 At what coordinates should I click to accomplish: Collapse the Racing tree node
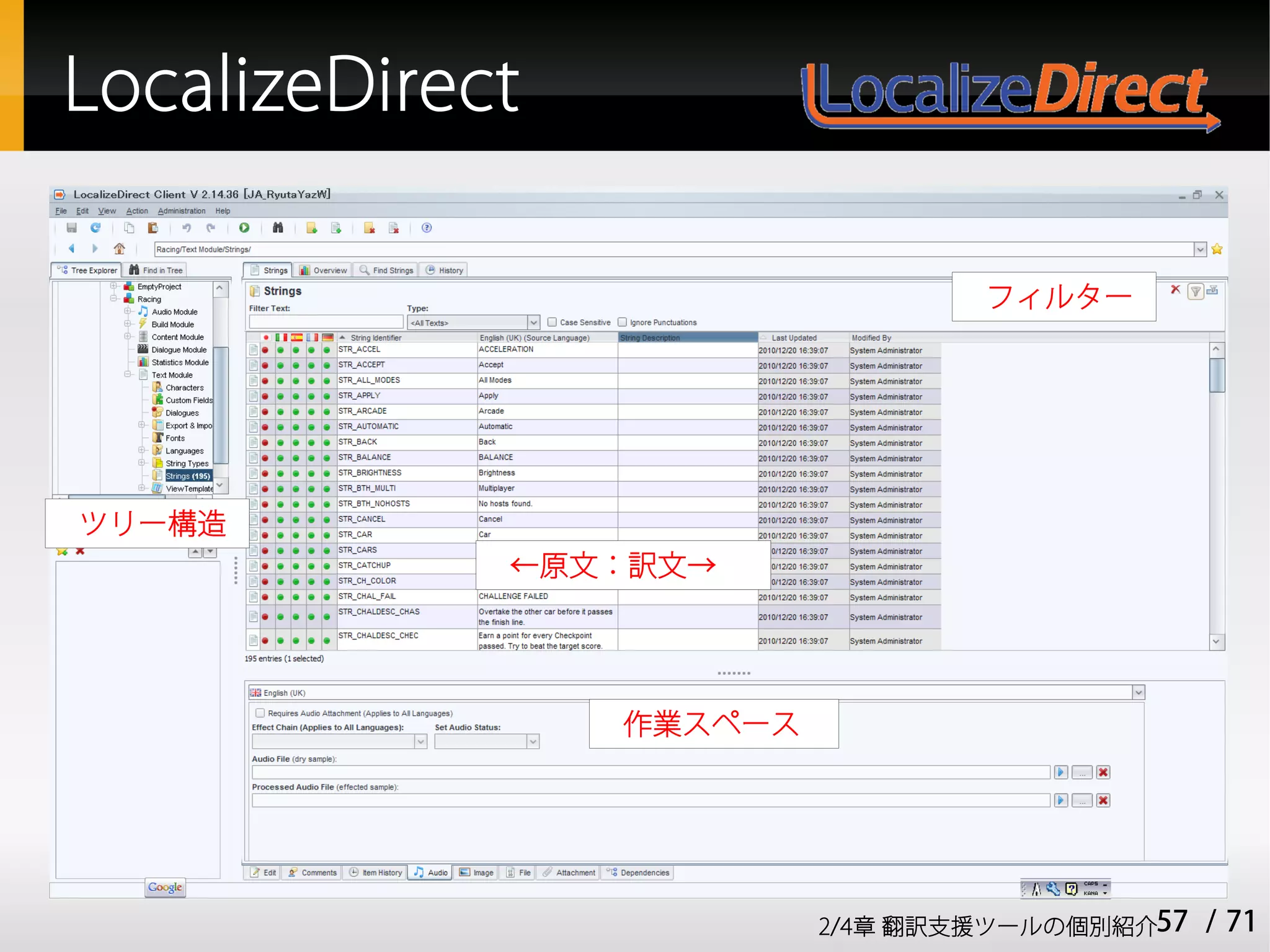coord(114,298)
